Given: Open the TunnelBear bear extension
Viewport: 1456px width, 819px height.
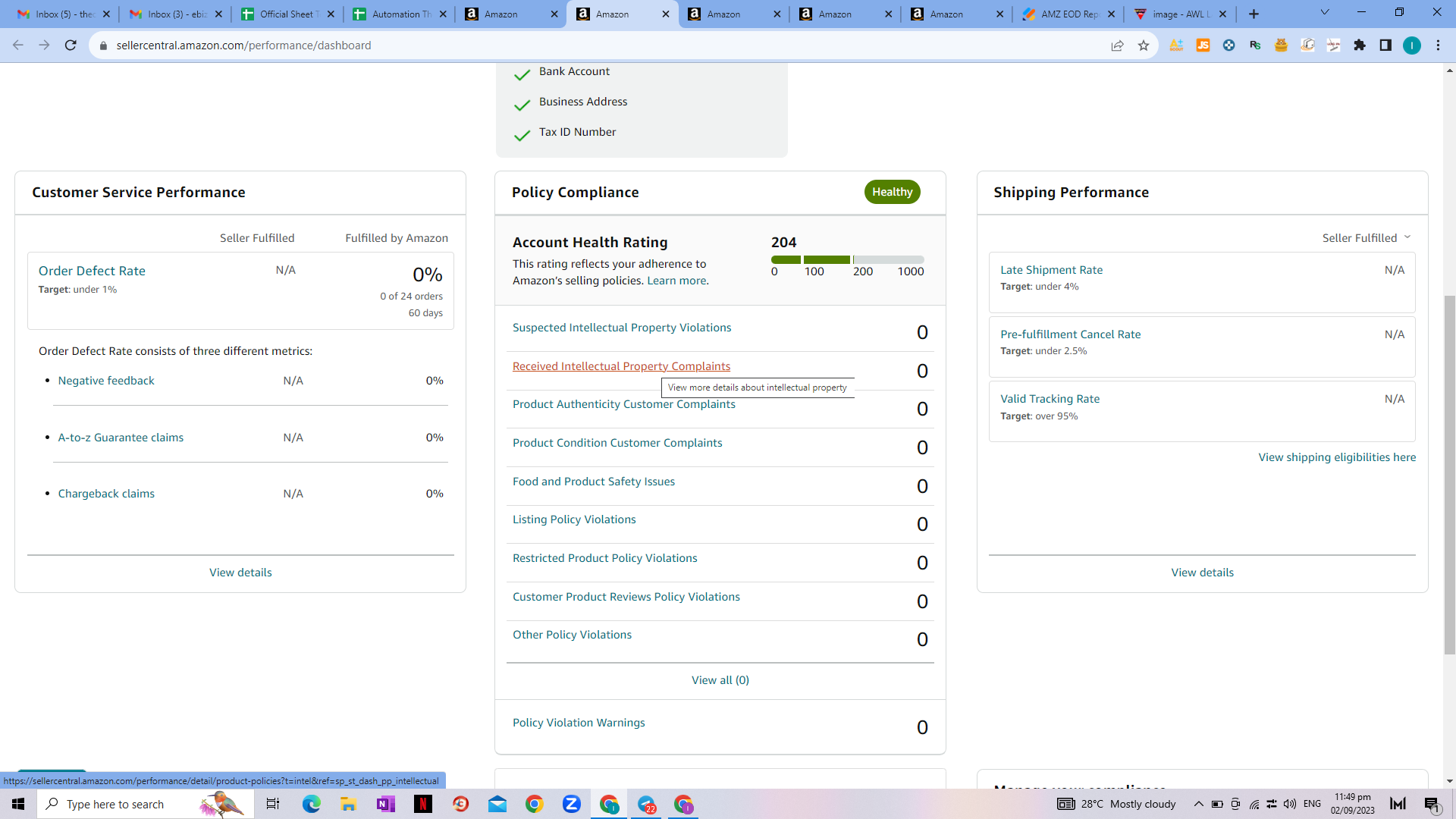Looking at the screenshot, I should pyautogui.click(x=1281, y=45).
